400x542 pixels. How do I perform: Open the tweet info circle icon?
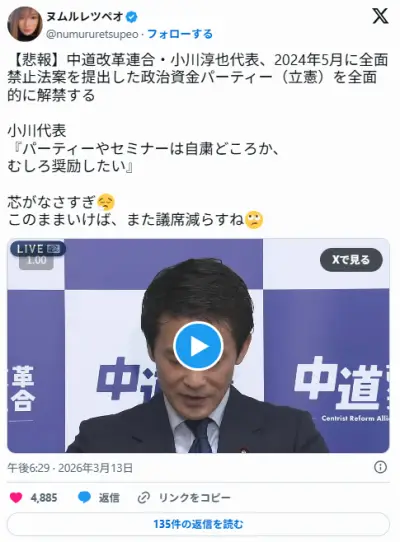[x=380, y=467]
